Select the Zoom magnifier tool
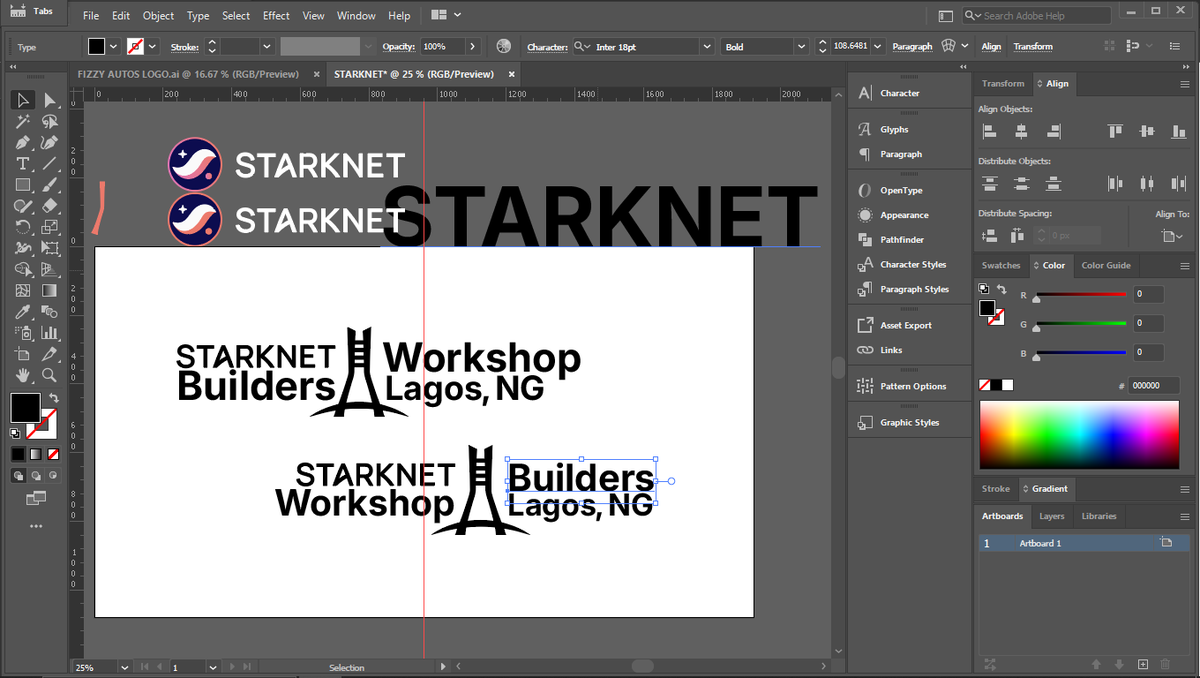 pos(49,375)
